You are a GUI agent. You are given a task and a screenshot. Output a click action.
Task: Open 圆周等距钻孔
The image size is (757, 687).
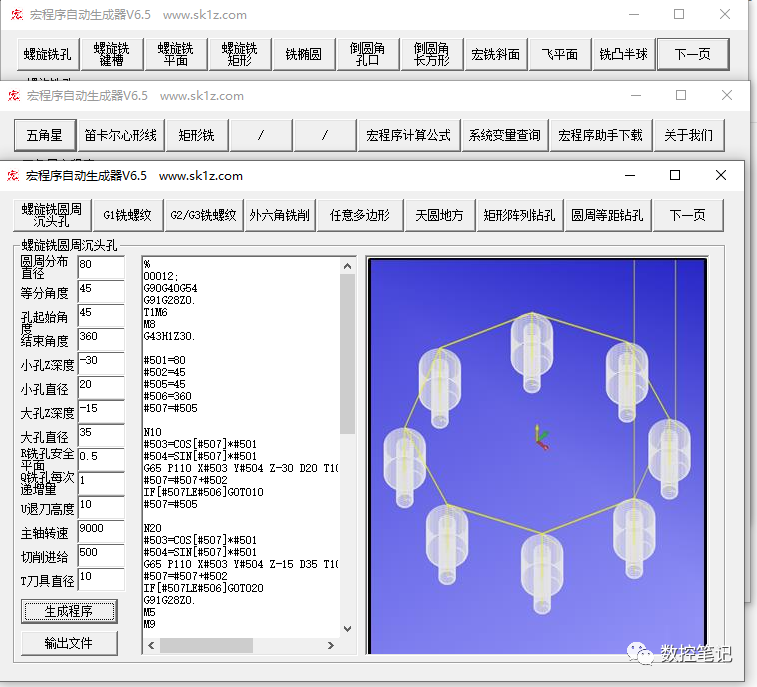point(608,215)
